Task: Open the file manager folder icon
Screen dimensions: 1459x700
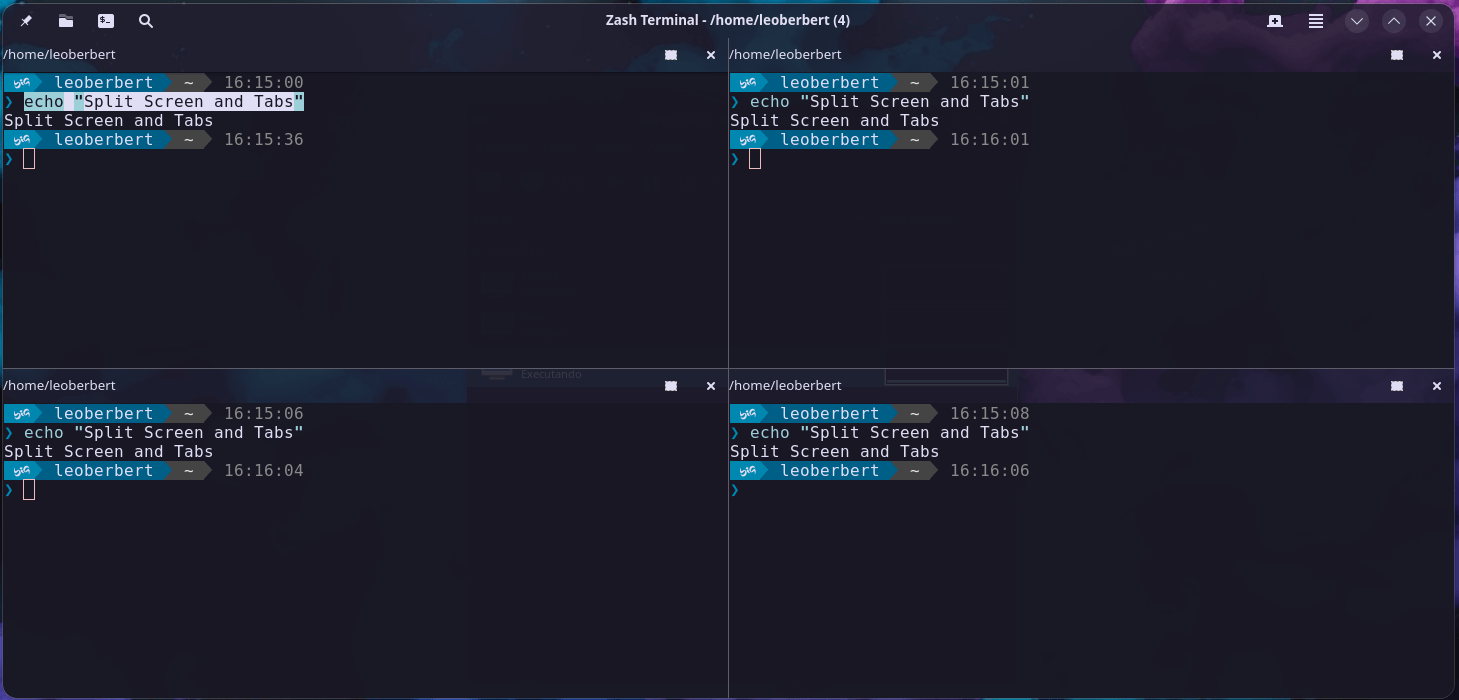Action: pos(66,20)
